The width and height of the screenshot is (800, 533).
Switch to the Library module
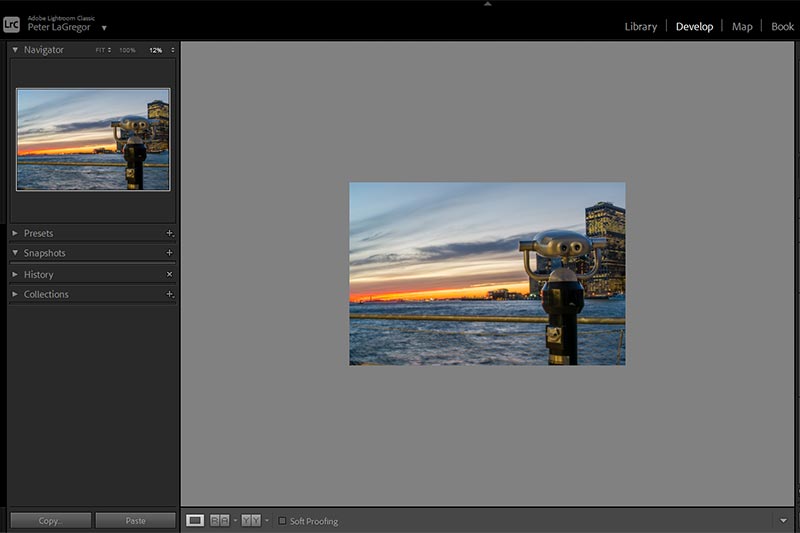640,27
